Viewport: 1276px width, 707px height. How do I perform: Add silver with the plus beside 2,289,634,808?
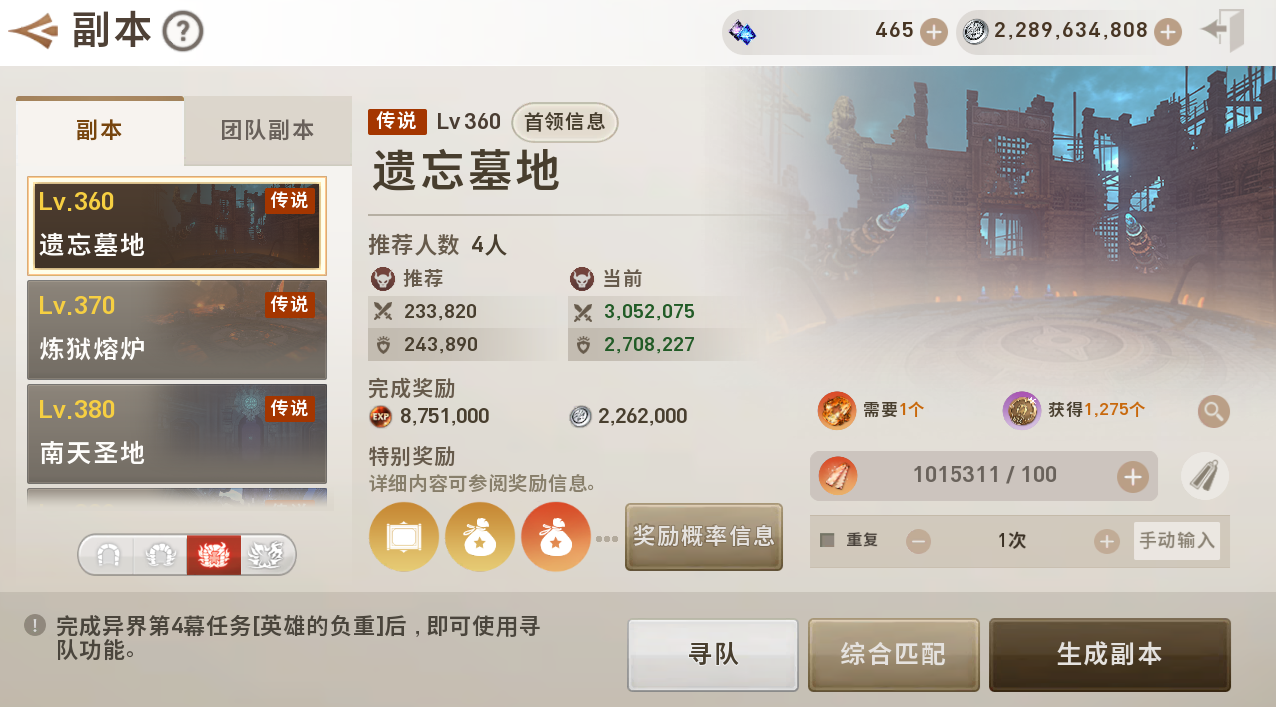point(1168,32)
